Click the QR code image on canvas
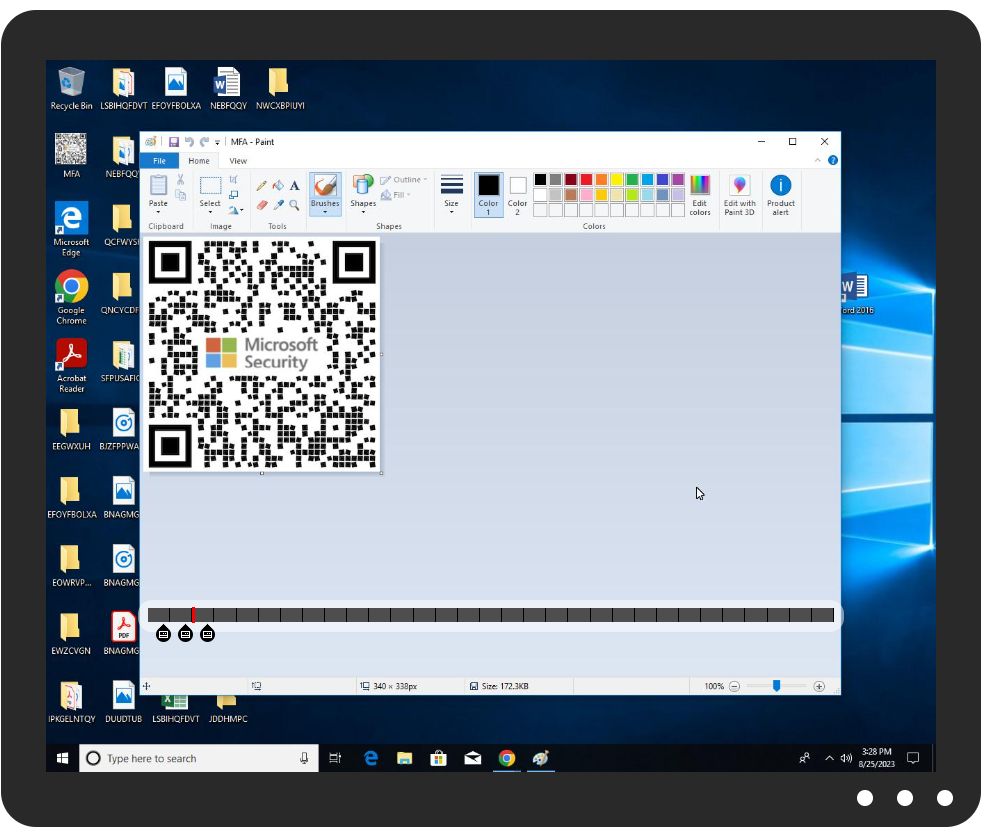Image resolution: width=986 pixels, height=835 pixels. (x=262, y=355)
